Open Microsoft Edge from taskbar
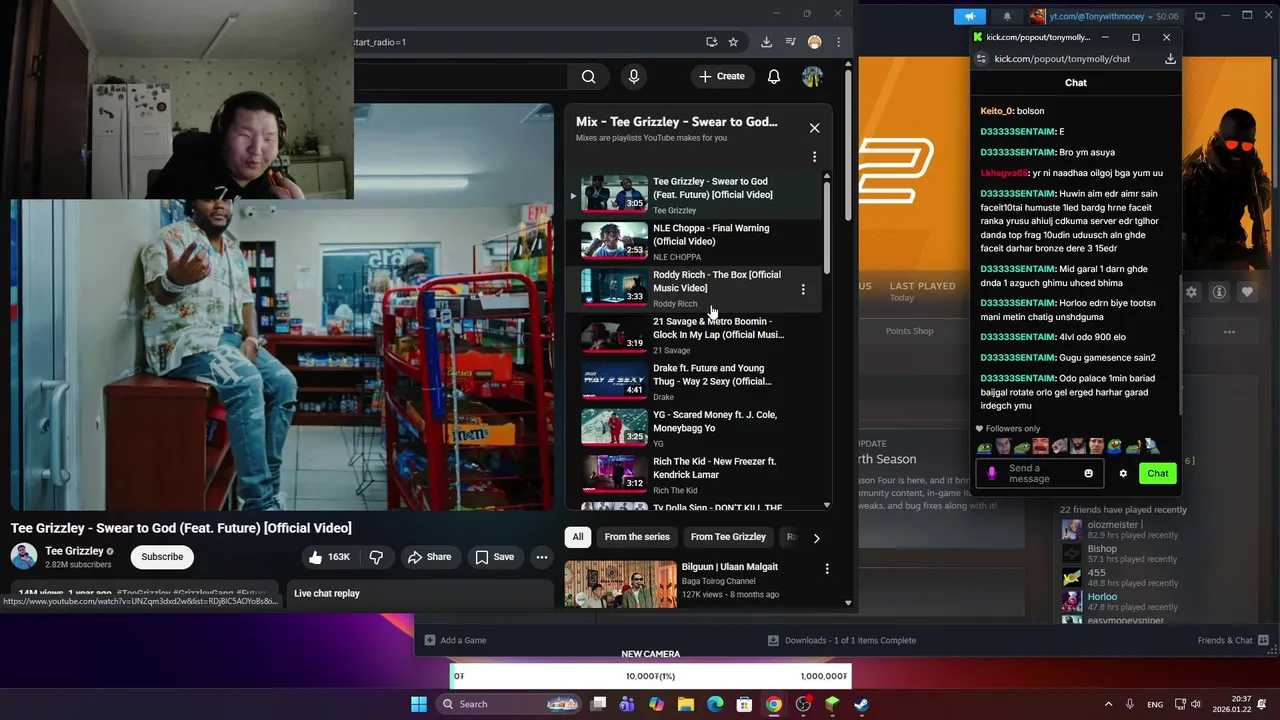This screenshot has height=720, width=1280. 715,704
